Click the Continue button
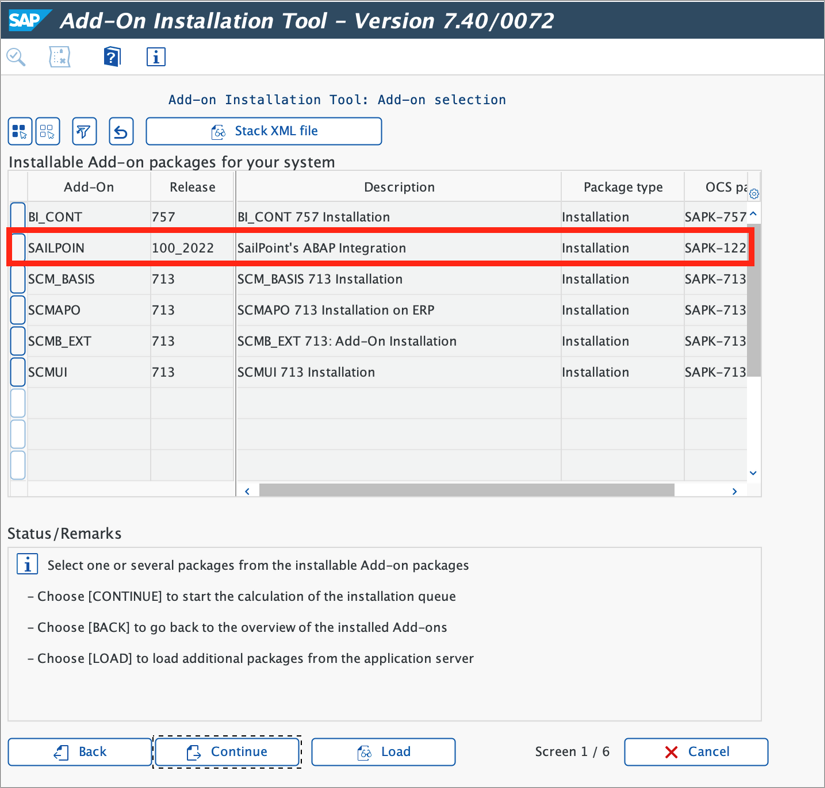Viewport: 825px width, 788px height. [x=227, y=752]
